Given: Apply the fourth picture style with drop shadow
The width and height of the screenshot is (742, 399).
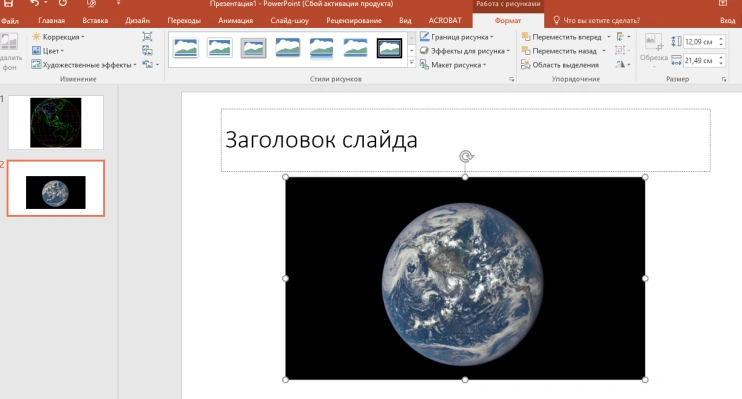Looking at the screenshot, I should pyautogui.click(x=288, y=48).
